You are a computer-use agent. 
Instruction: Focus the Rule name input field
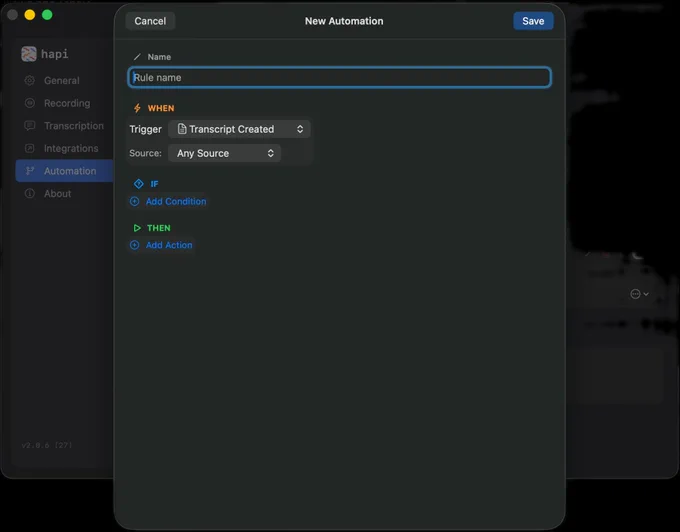pos(340,77)
